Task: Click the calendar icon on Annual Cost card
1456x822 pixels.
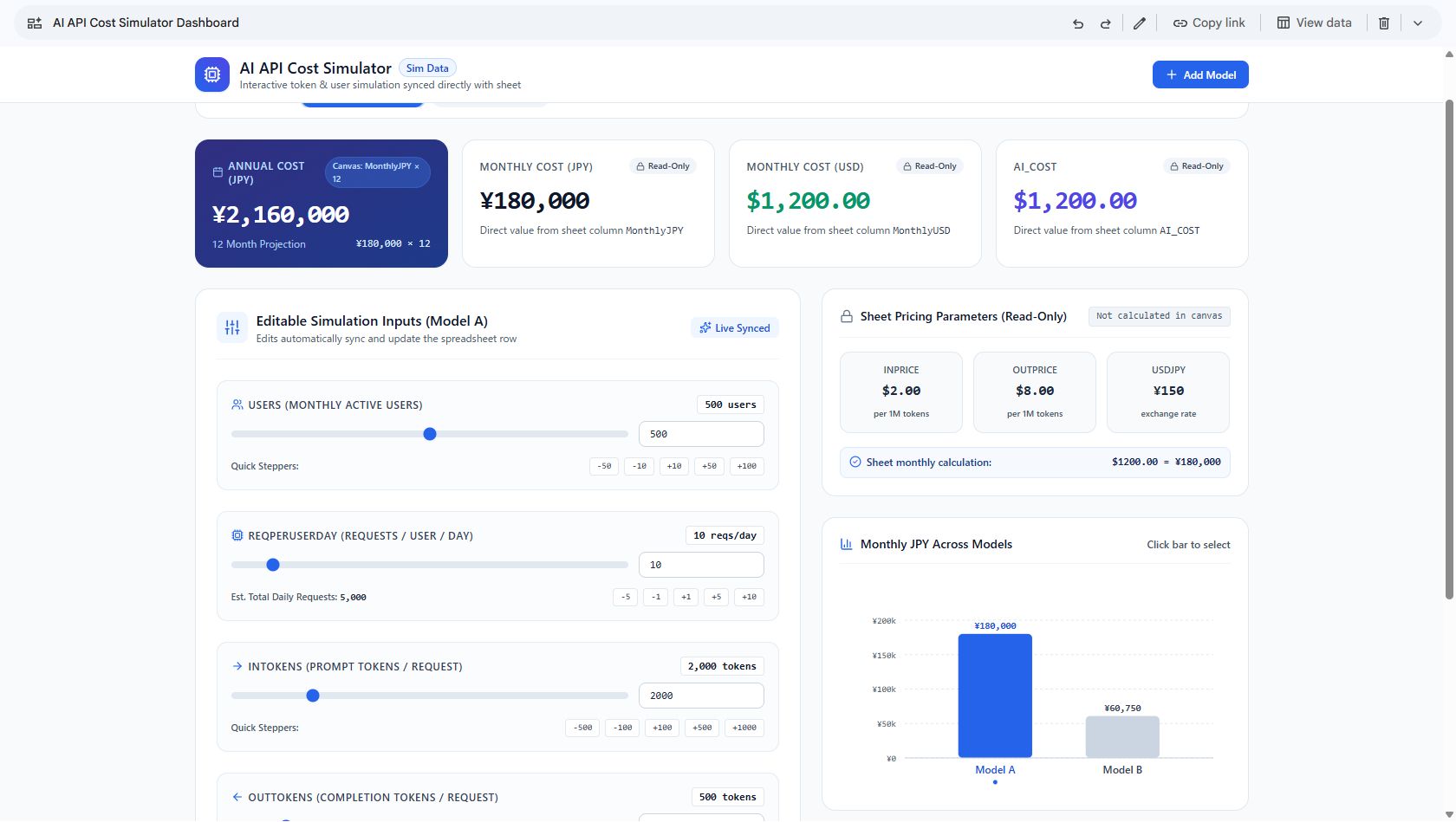Action: (218, 172)
